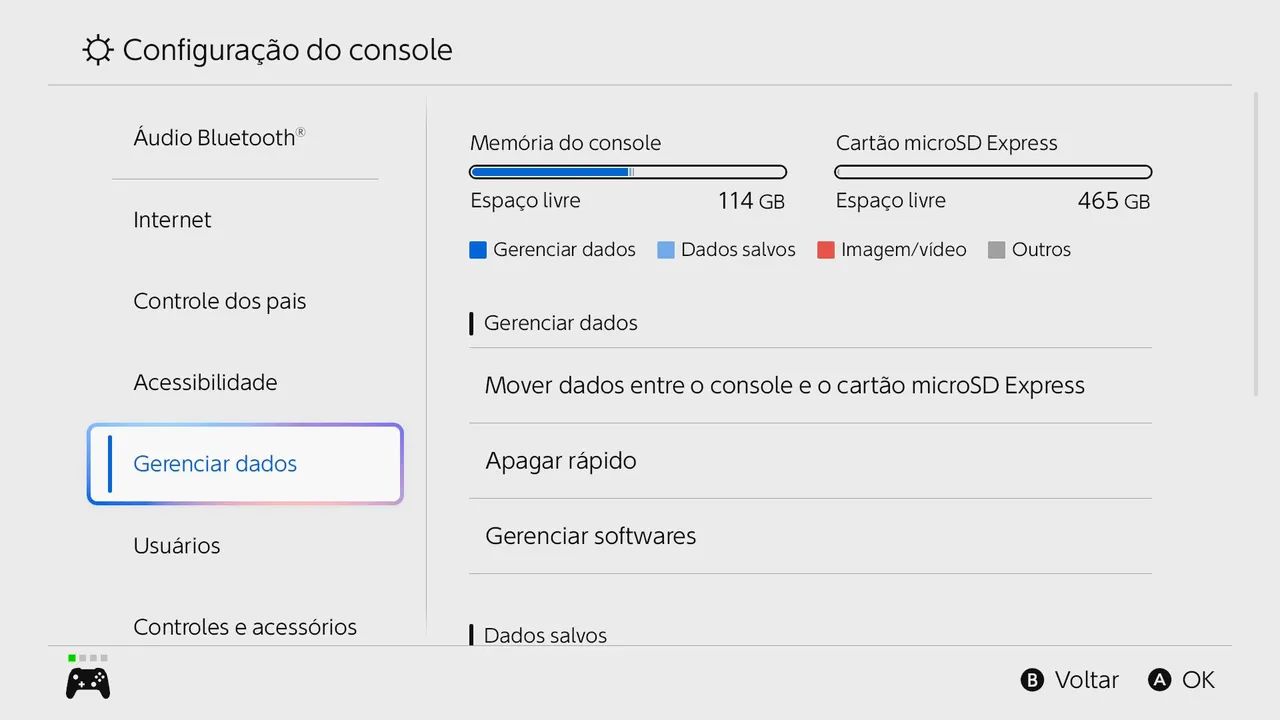Click the A button OK icon
Screen dimensions: 1280x720
point(1159,680)
